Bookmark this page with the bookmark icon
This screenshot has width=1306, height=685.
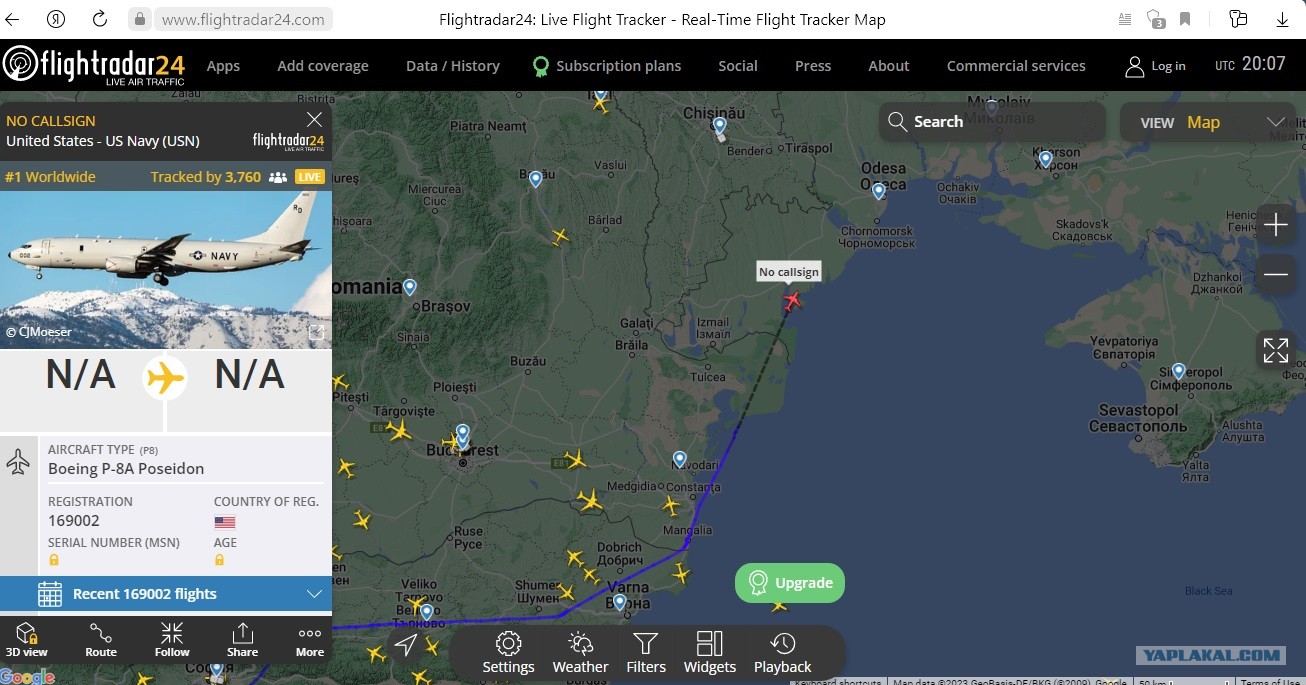click(x=1185, y=19)
